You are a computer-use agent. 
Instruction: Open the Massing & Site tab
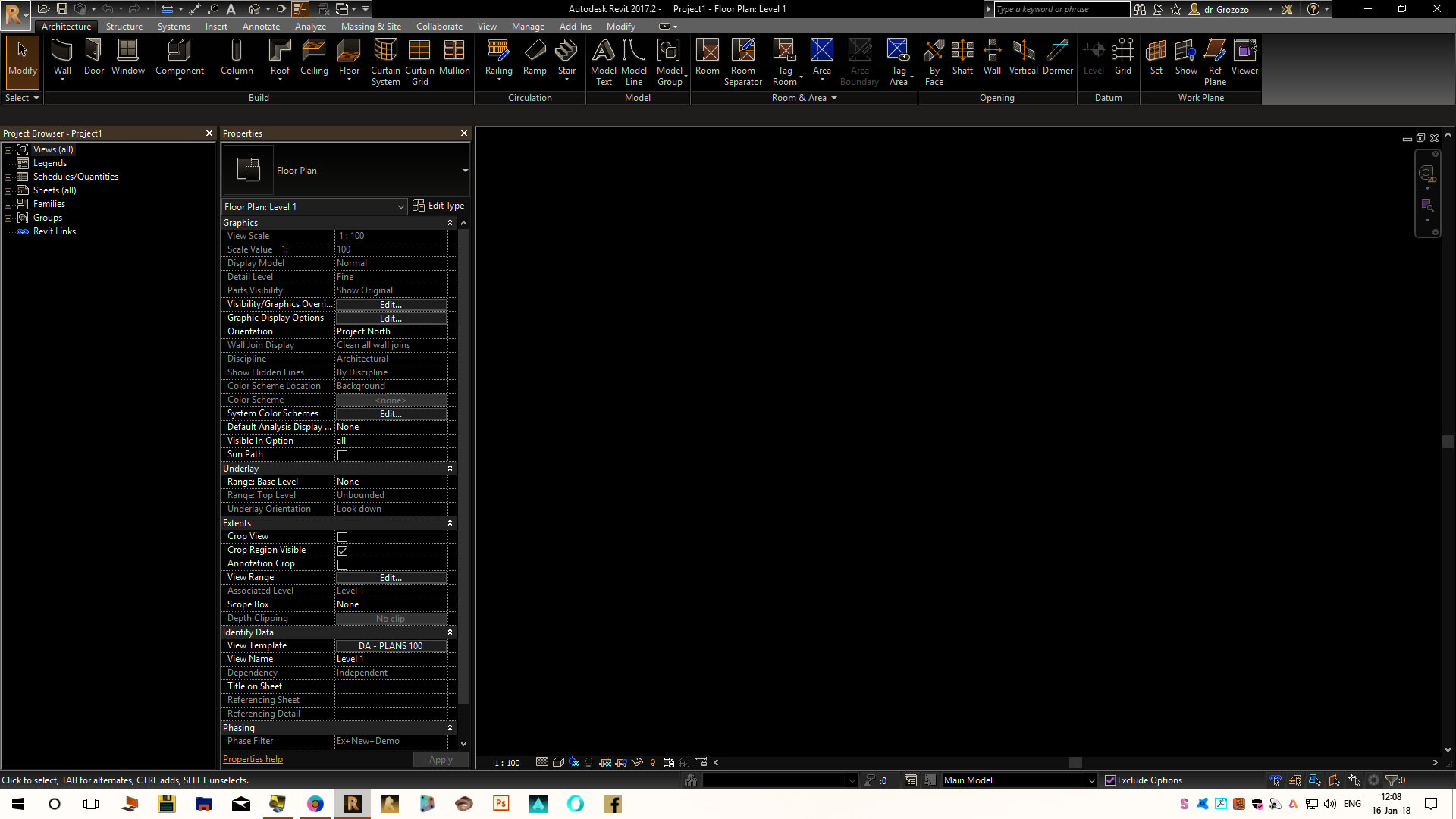pyautogui.click(x=371, y=27)
